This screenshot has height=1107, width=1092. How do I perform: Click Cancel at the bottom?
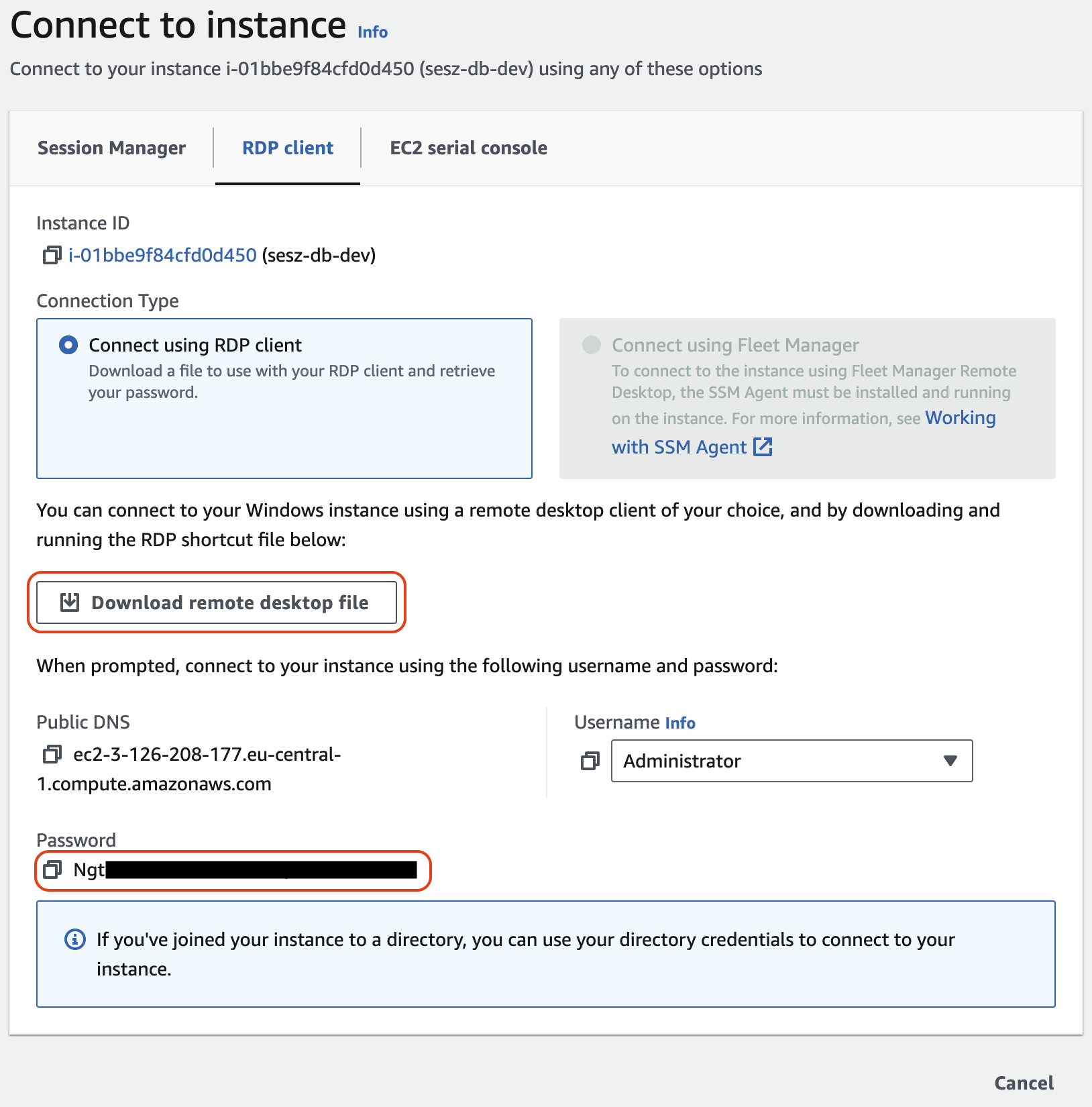(x=1023, y=1082)
